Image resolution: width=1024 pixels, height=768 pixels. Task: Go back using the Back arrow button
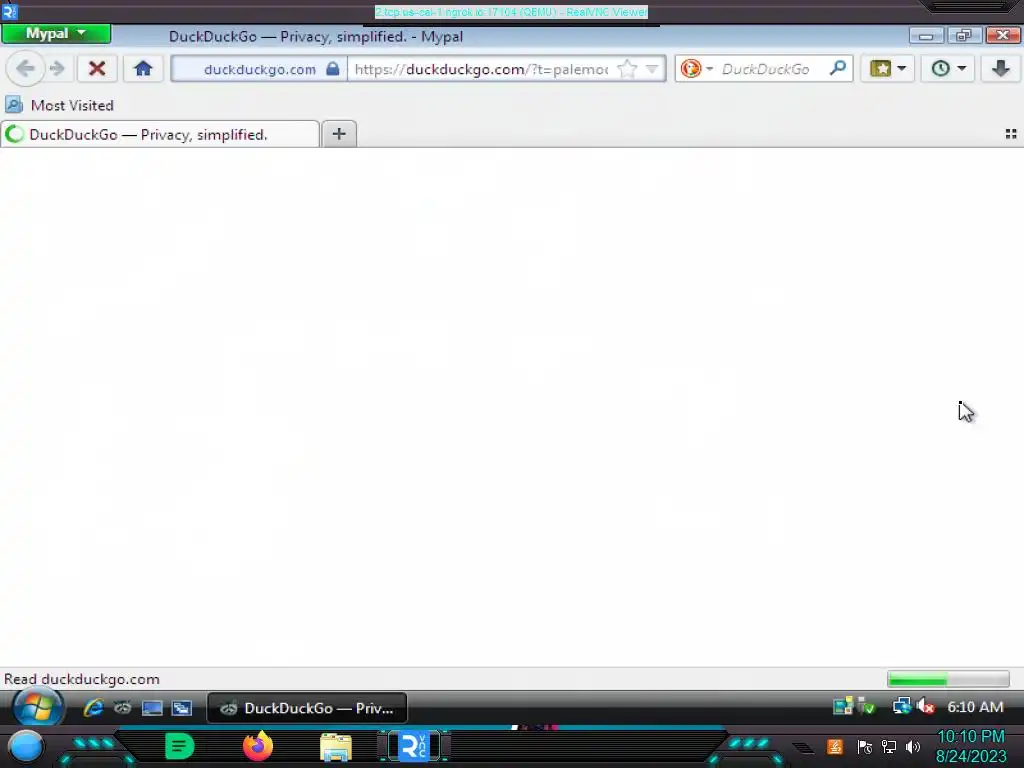coord(25,69)
